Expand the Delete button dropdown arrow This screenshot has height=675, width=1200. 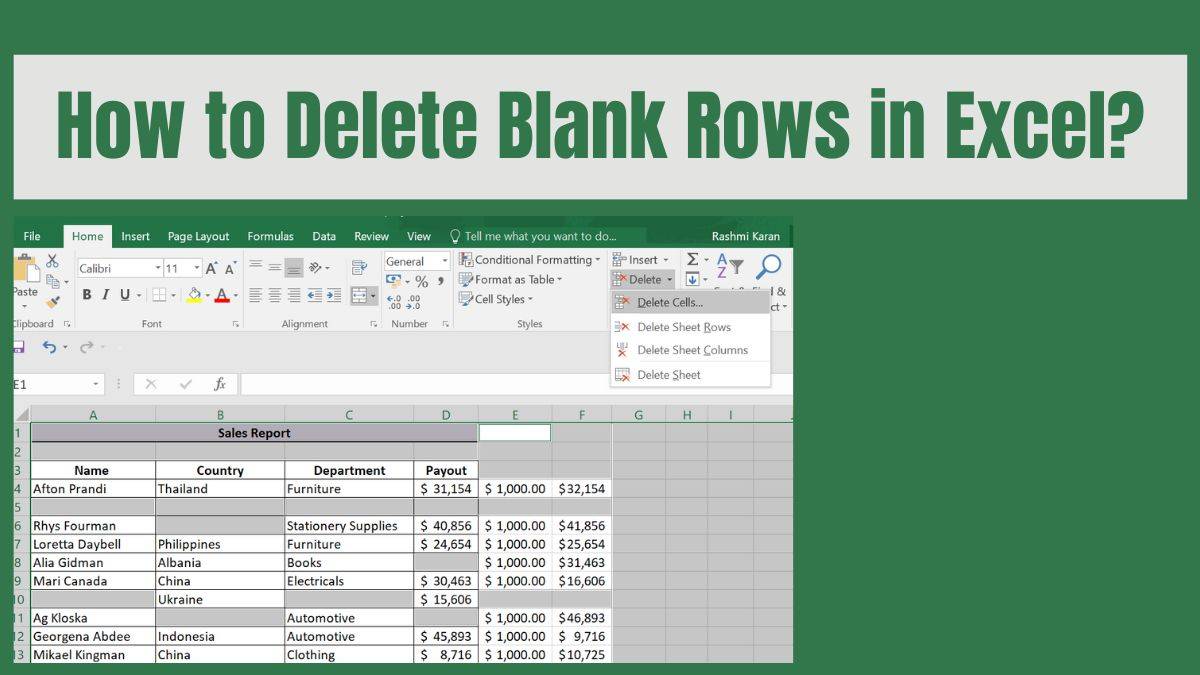click(x=669, y=279)
